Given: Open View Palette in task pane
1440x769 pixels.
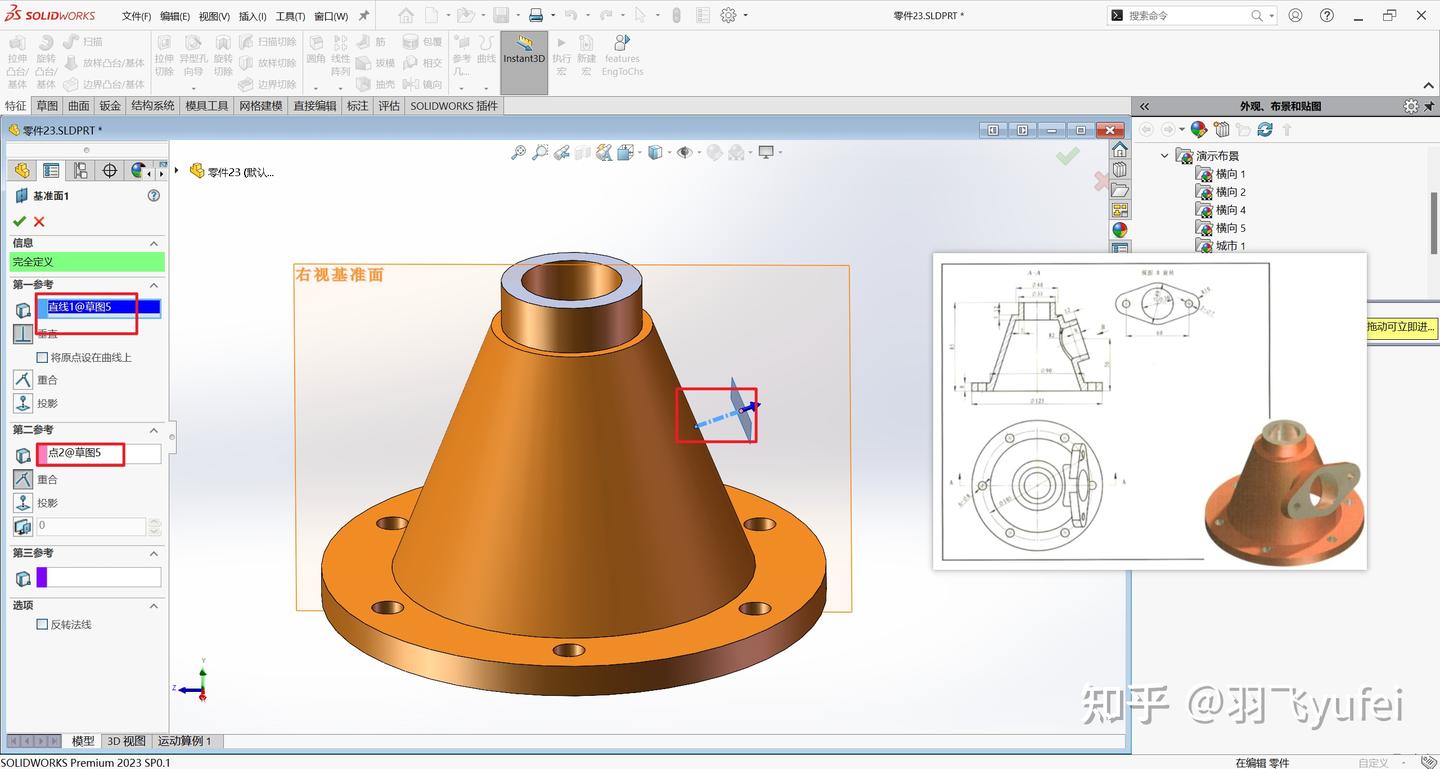Looking at the screenshot, I should [1120, 210].
